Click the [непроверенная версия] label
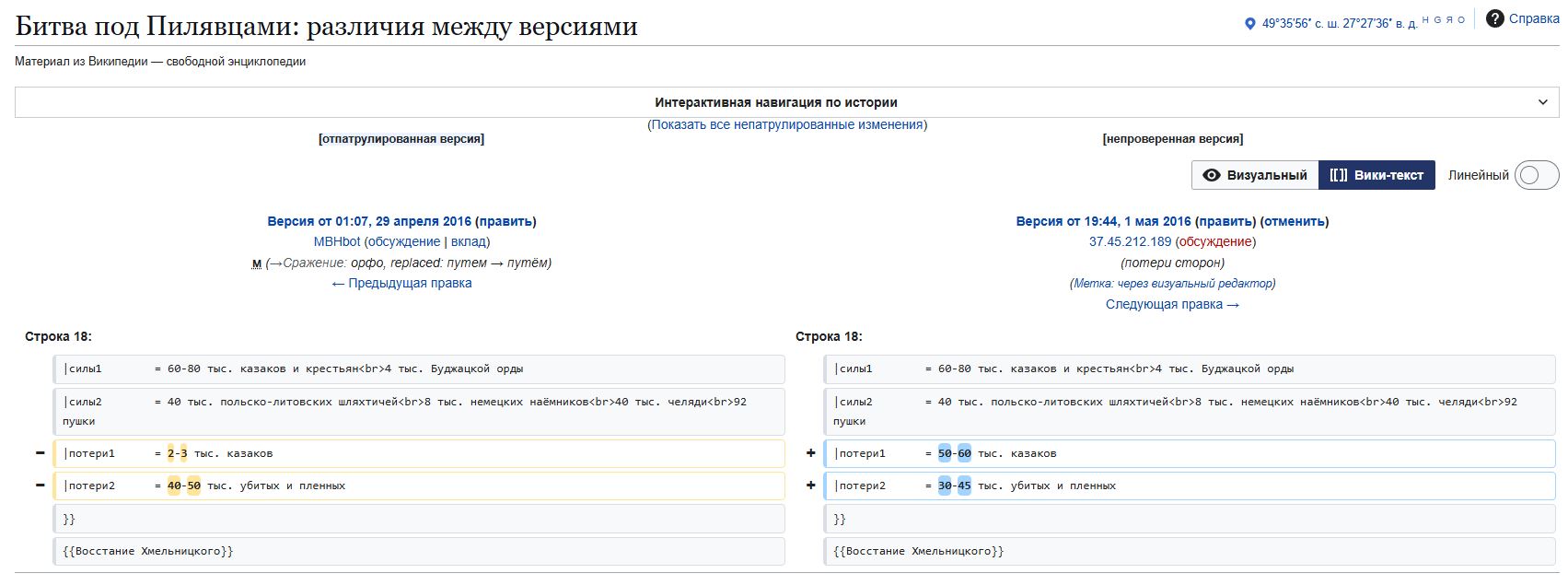The height and width of the screenshot is (585, 1568). tap(1172, 139)
